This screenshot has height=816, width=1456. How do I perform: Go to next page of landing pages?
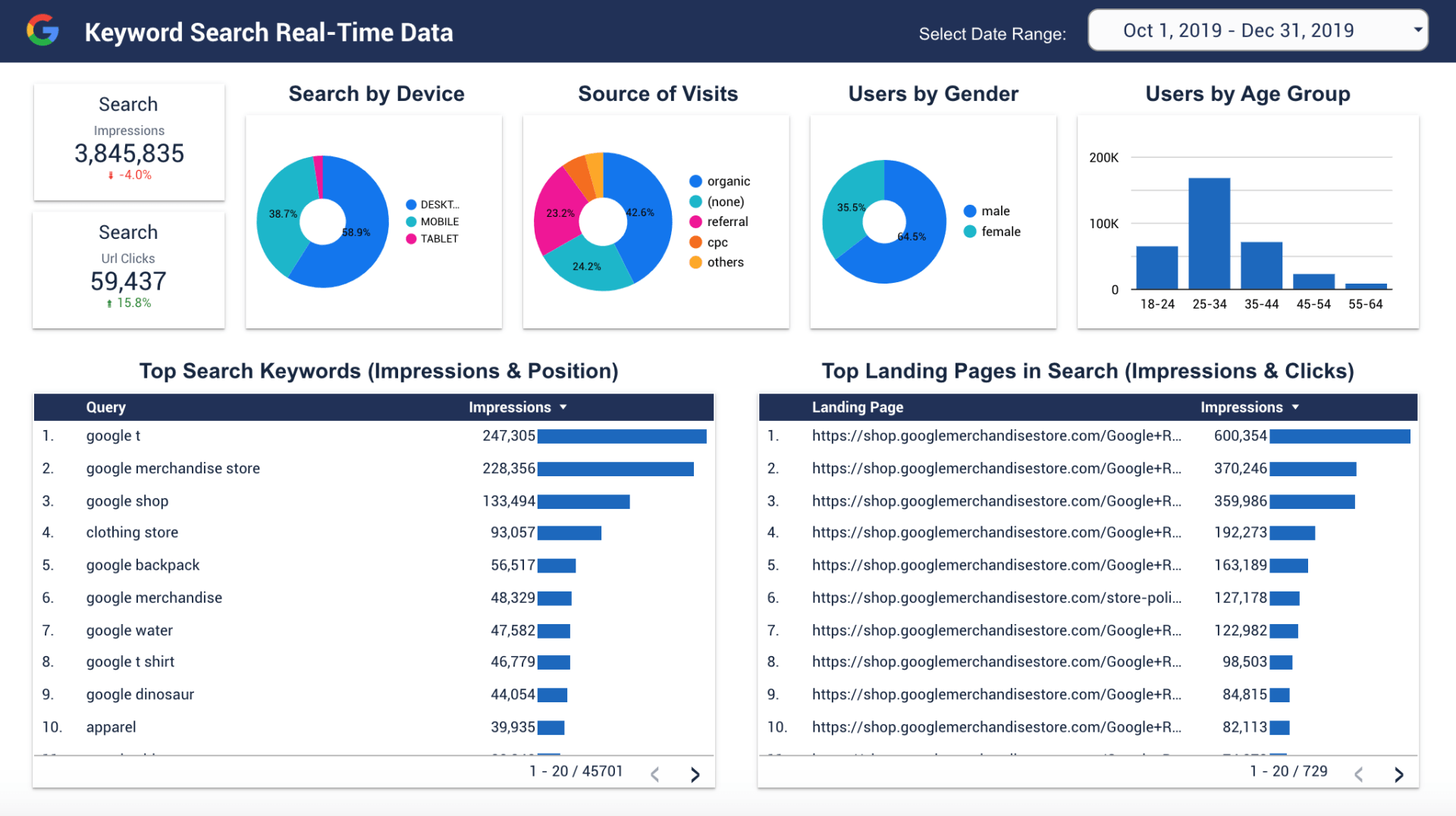(1399, 774)
